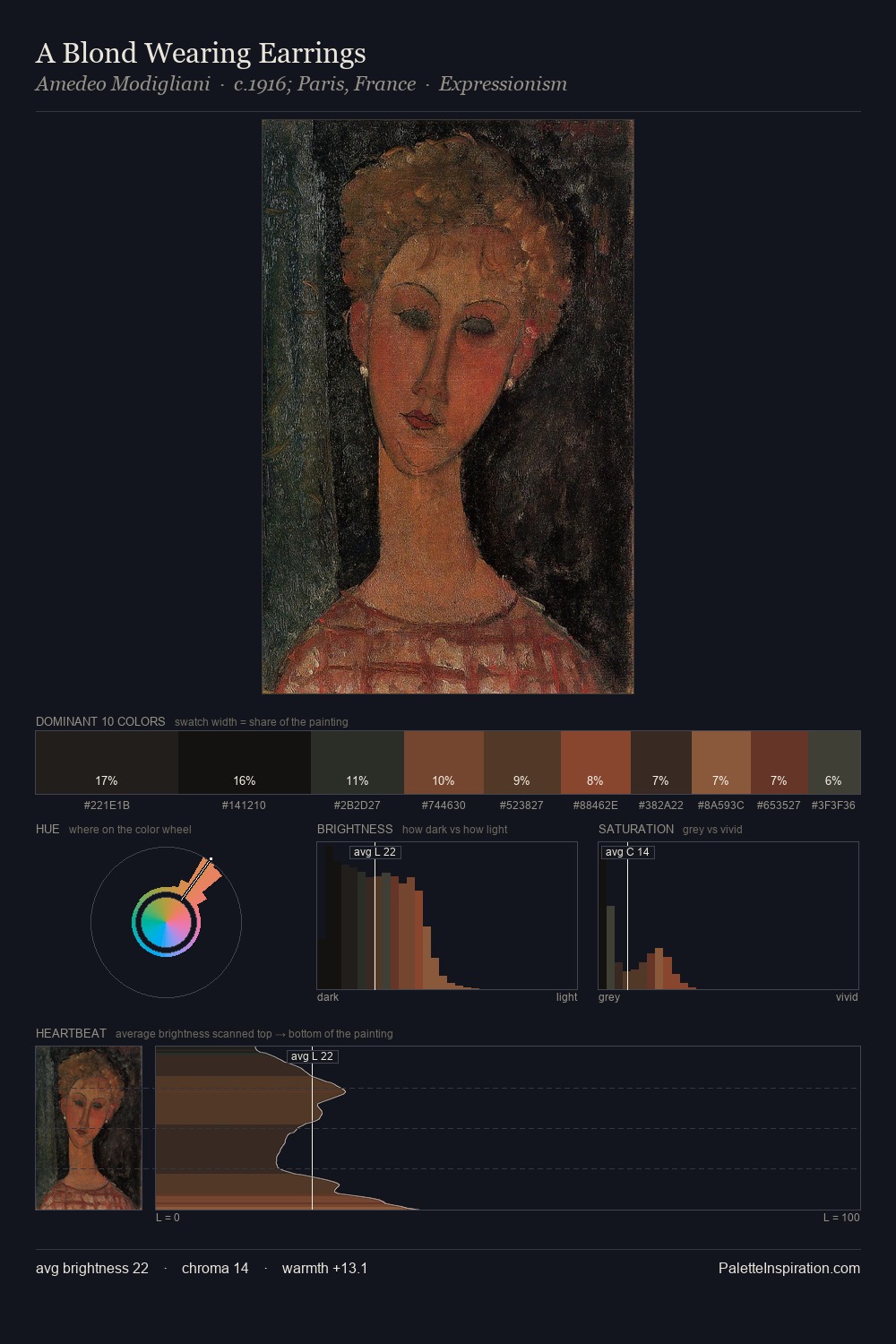Screen dimensions: 896x1344
Task: Click the 'avg C 14' saturation label
Action: coord(627,852)
